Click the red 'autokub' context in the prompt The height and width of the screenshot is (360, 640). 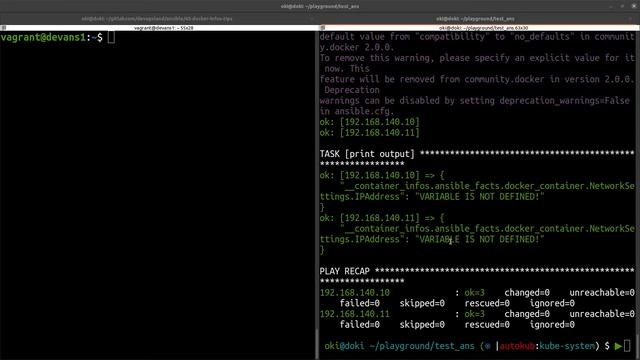click(x=517, y=346)
